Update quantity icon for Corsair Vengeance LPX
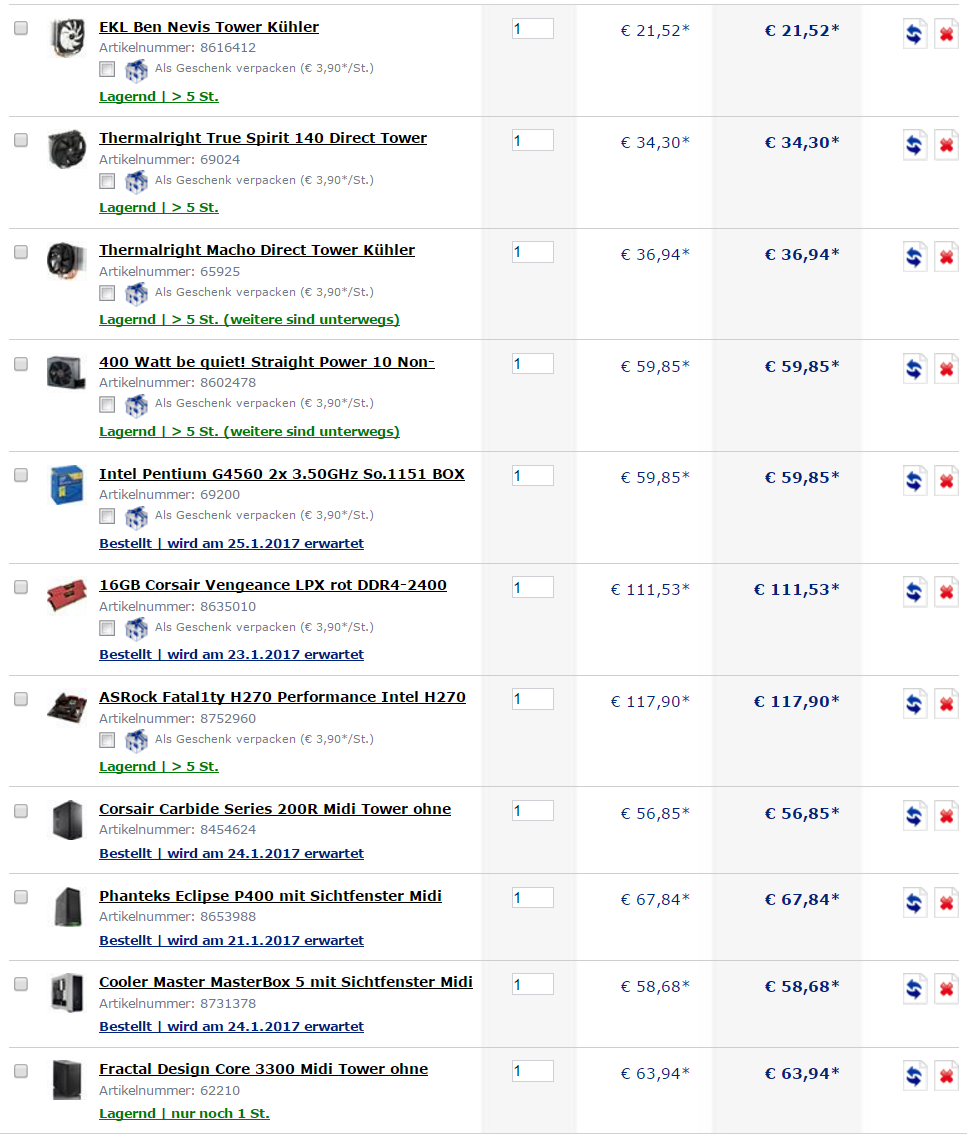Image resolution: width=967 pixels, height=1134 pixels. pyautogui.click(x=915, y=592)
